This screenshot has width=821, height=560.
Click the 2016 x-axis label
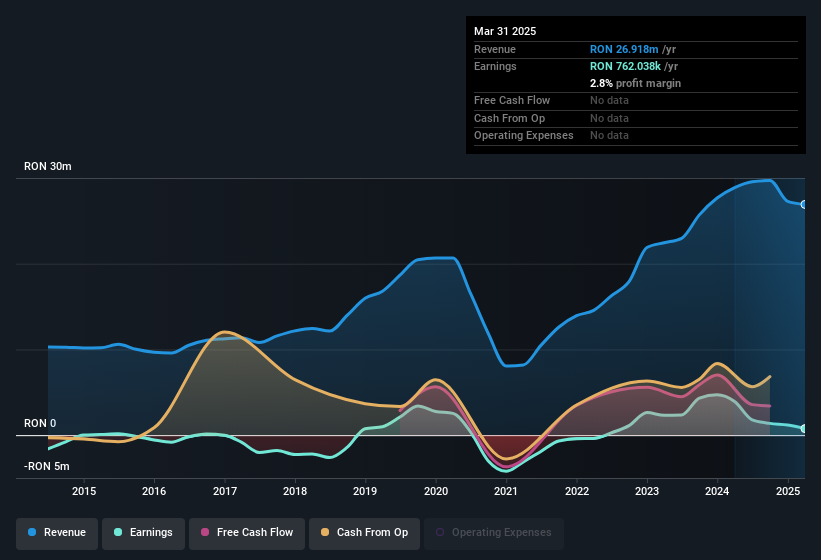point(154,491)
